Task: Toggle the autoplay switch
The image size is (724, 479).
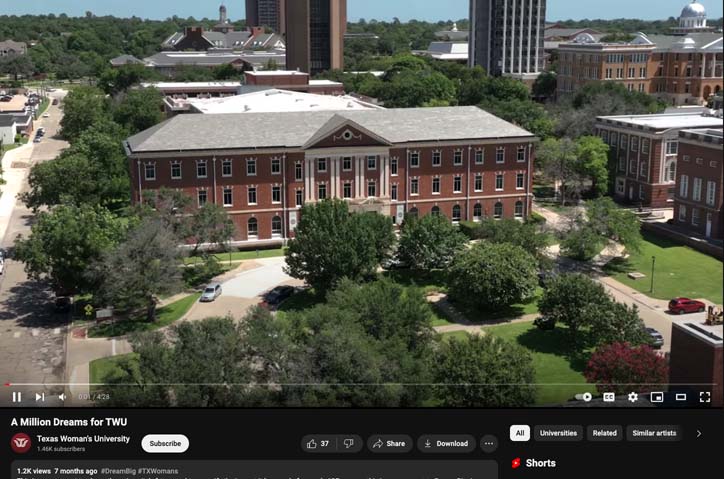Action: pyautogui.click(x=584, y=397)
